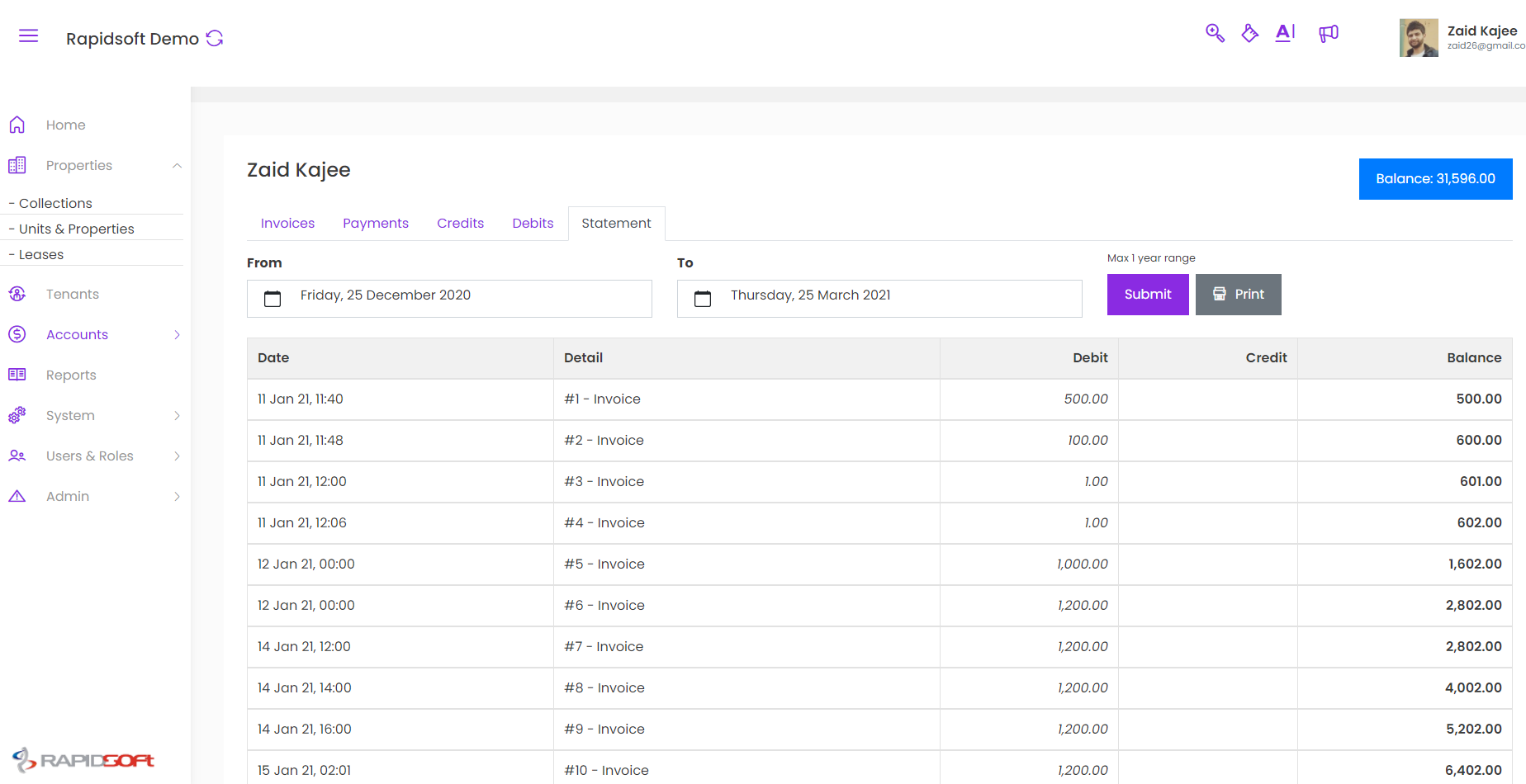The width and height of the screenshot is (1526, 784).
Task: Switch to the Payments tab
Action: [x=376, y=223]
